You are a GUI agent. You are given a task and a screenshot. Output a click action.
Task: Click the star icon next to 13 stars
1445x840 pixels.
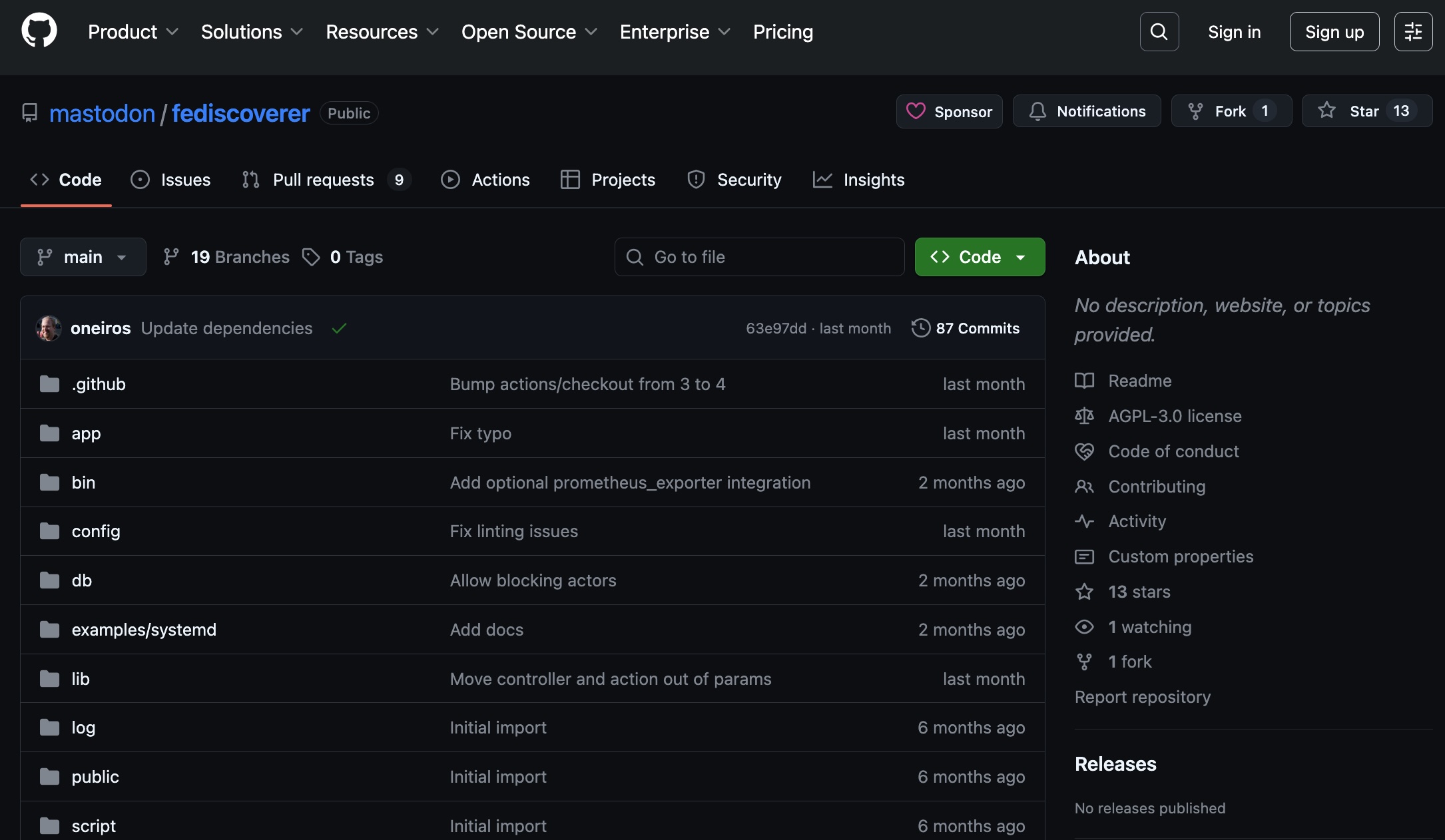[1084, 592]
